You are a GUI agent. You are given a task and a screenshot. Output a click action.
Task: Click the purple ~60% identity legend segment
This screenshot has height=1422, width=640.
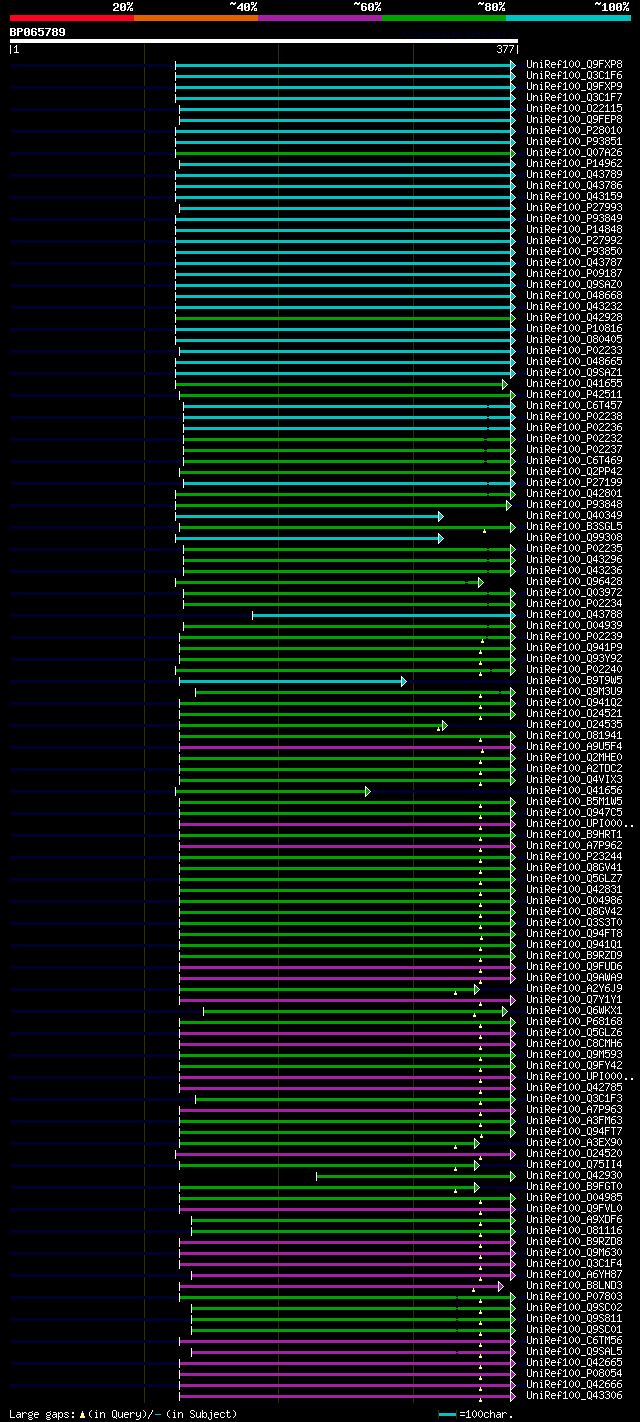pos(320,18)
